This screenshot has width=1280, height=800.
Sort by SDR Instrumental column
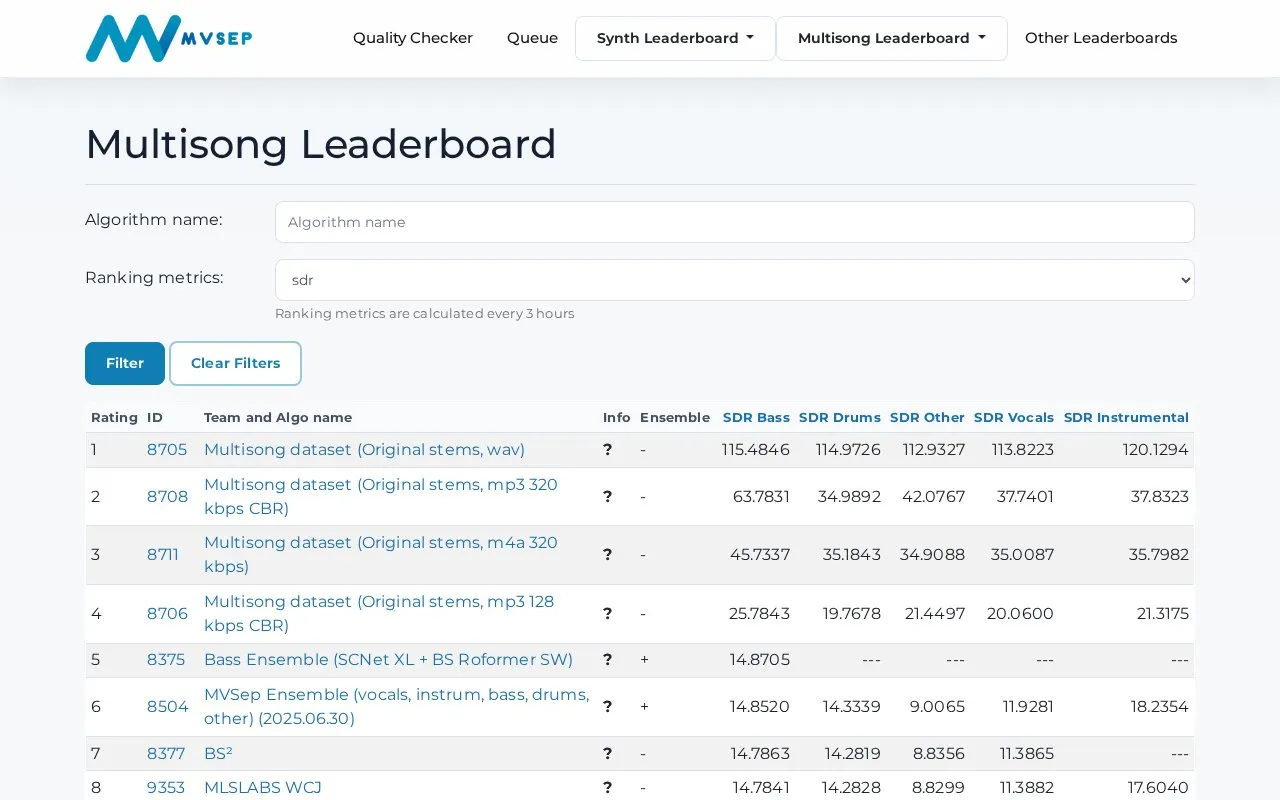pos(1126,417)
